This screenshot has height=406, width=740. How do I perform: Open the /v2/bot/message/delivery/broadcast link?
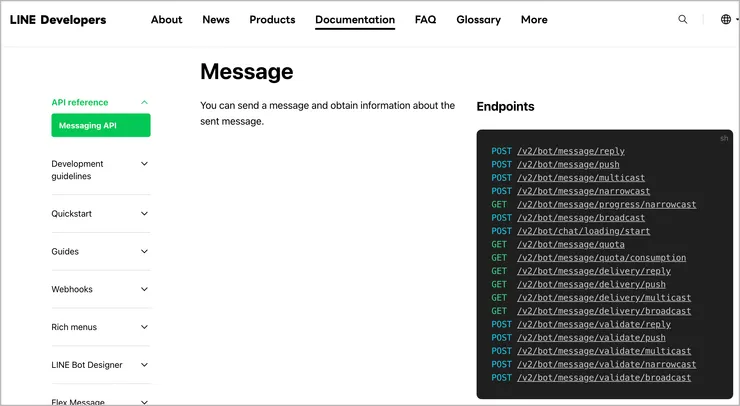[604, 311]
